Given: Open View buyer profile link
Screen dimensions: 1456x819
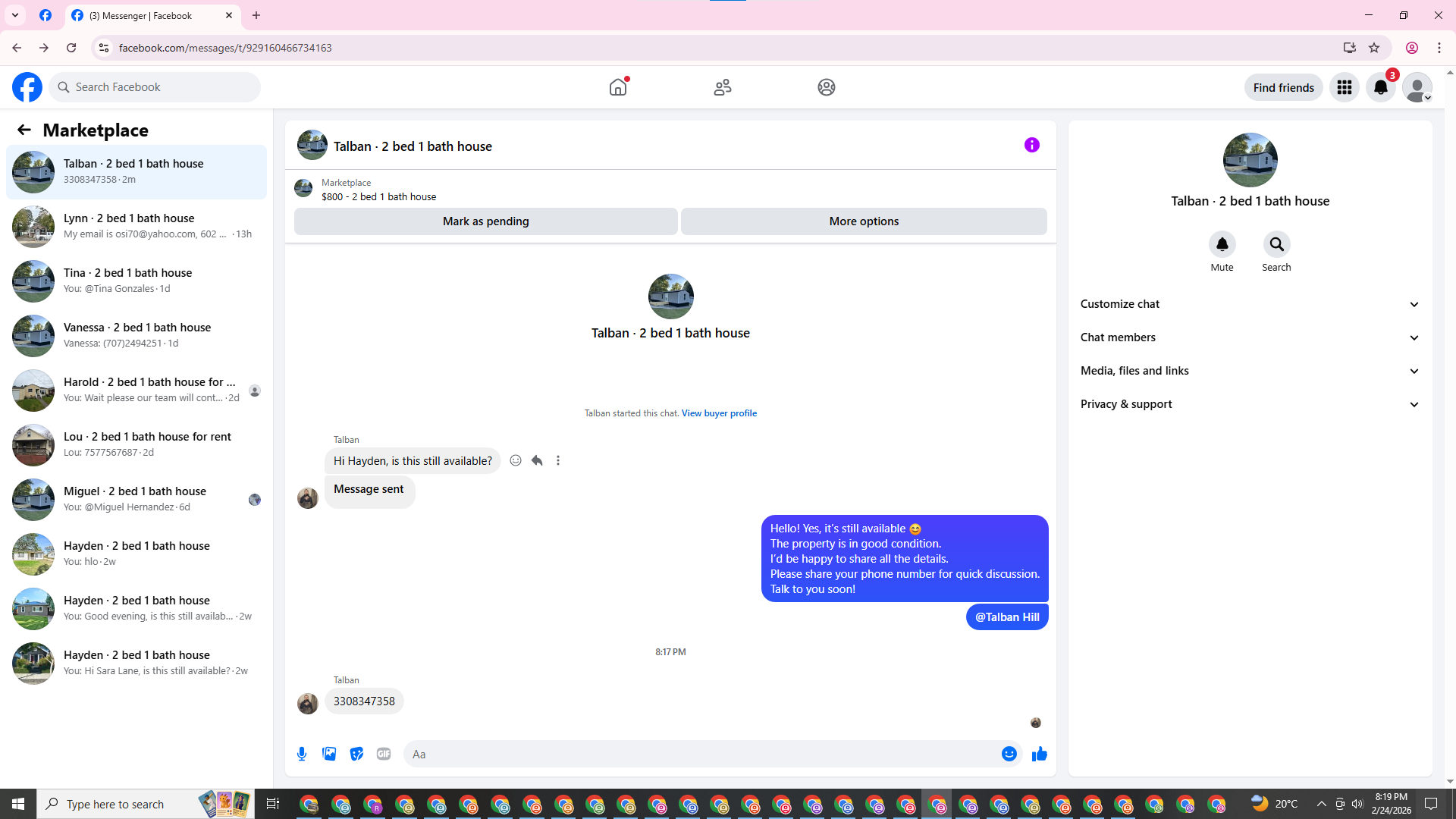Looking at the screenshot, I should pos(719,413).
